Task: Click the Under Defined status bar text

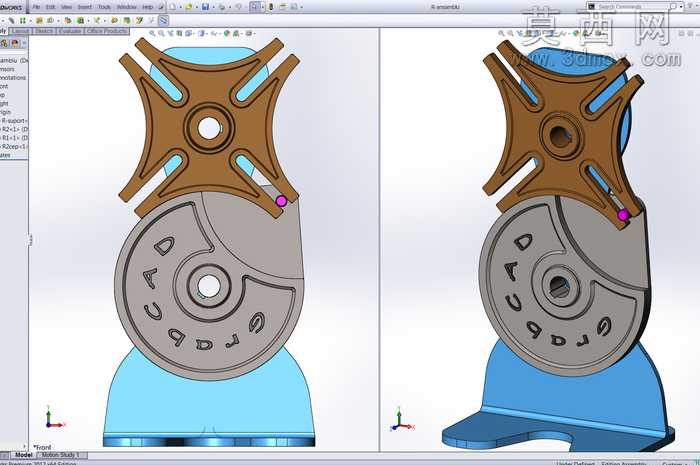Action: click(575, 463)
